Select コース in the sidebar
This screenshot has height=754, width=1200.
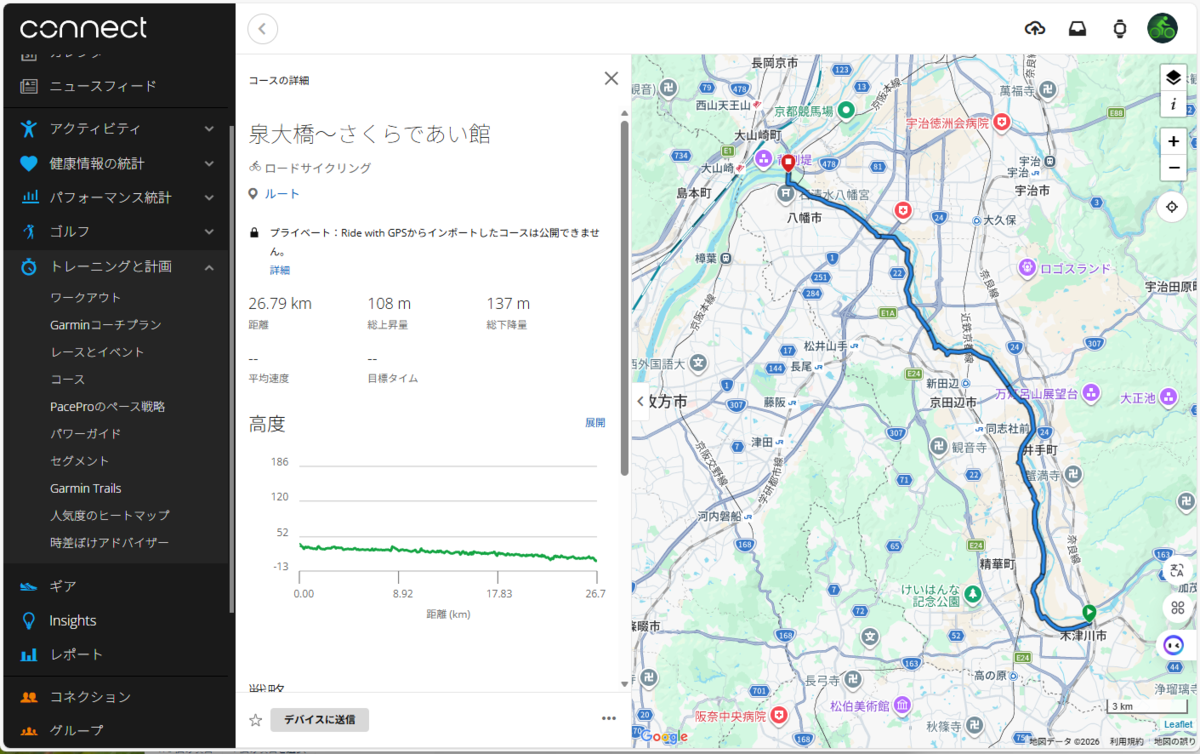point(68,380)
